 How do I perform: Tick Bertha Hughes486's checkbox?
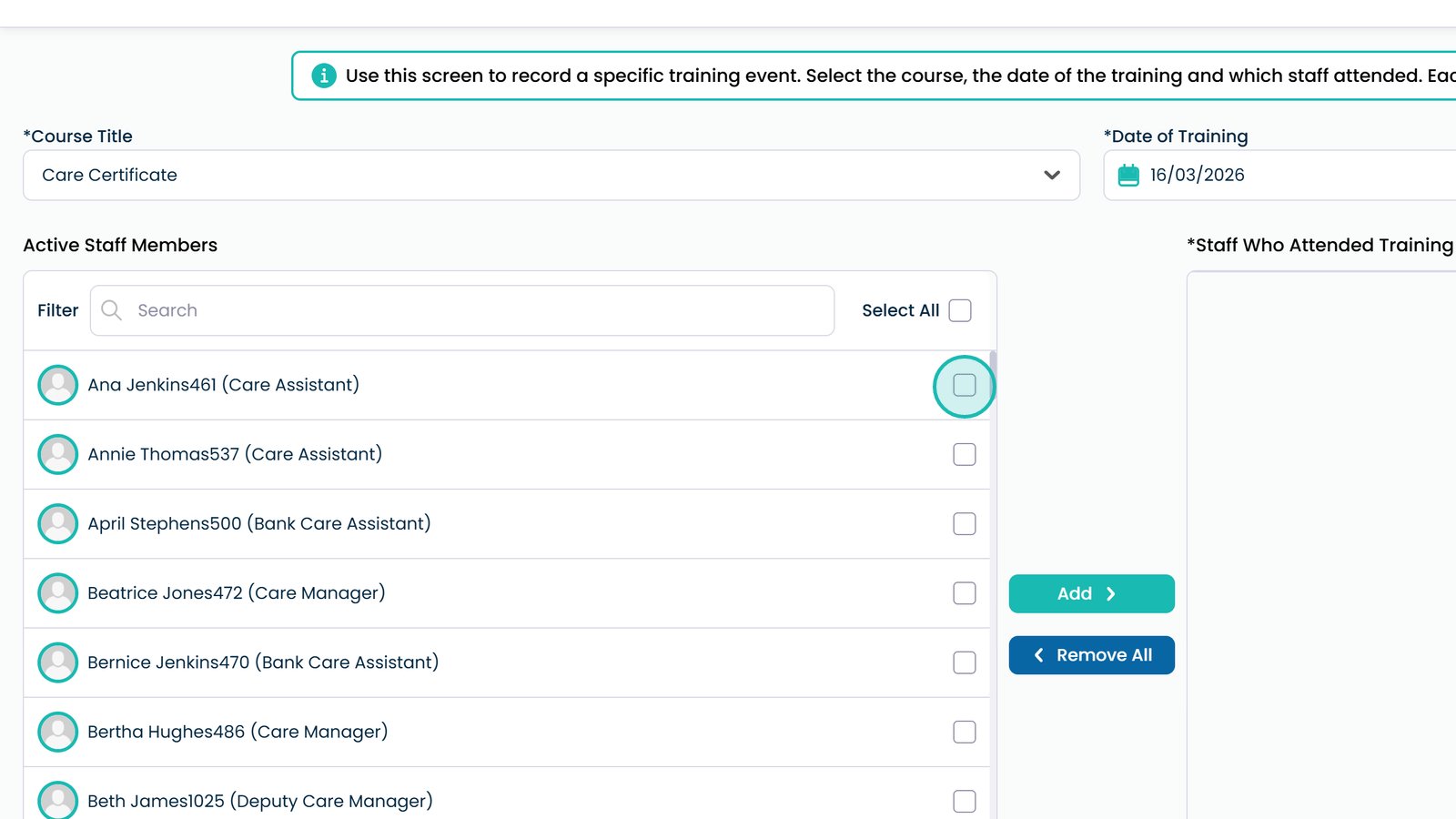coord(964,732)
